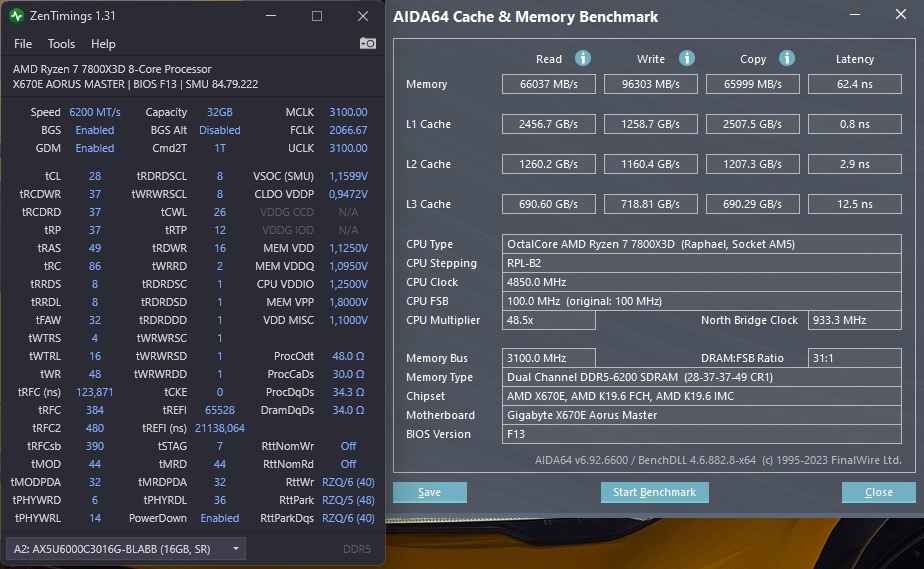Minimize the ZenTimings window

pos(271,17)
